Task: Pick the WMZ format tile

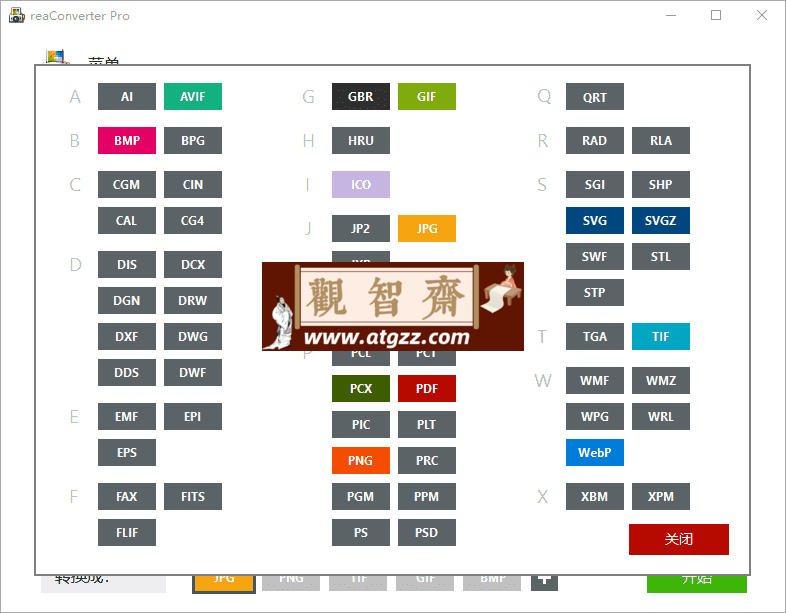Action: click(661, 380)
